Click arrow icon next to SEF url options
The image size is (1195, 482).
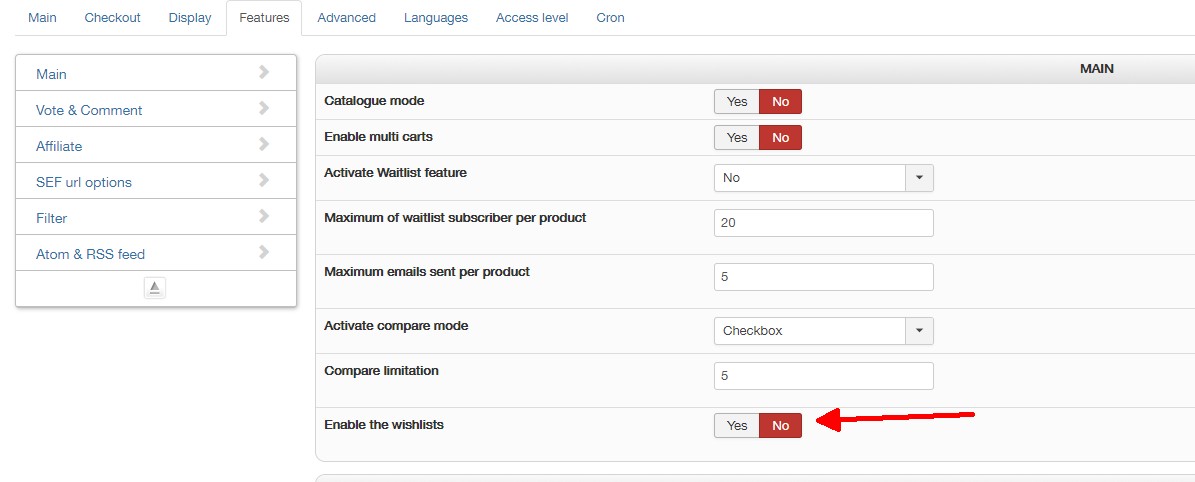pos(264,180)
